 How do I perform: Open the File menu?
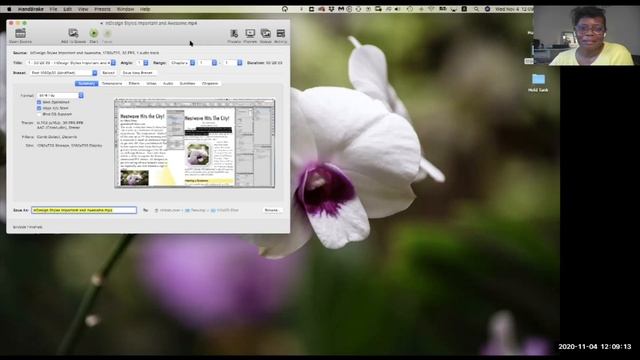[x=53, y=9]
